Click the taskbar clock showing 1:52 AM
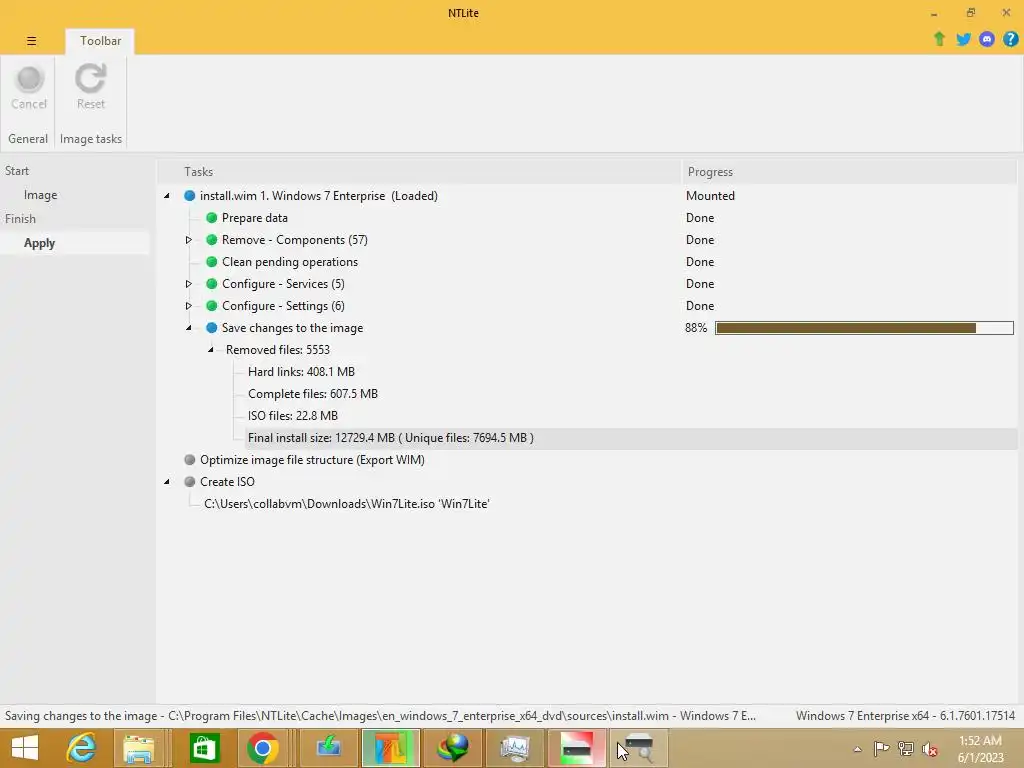This screenshot has width=1024, height=768. (980, 749)
